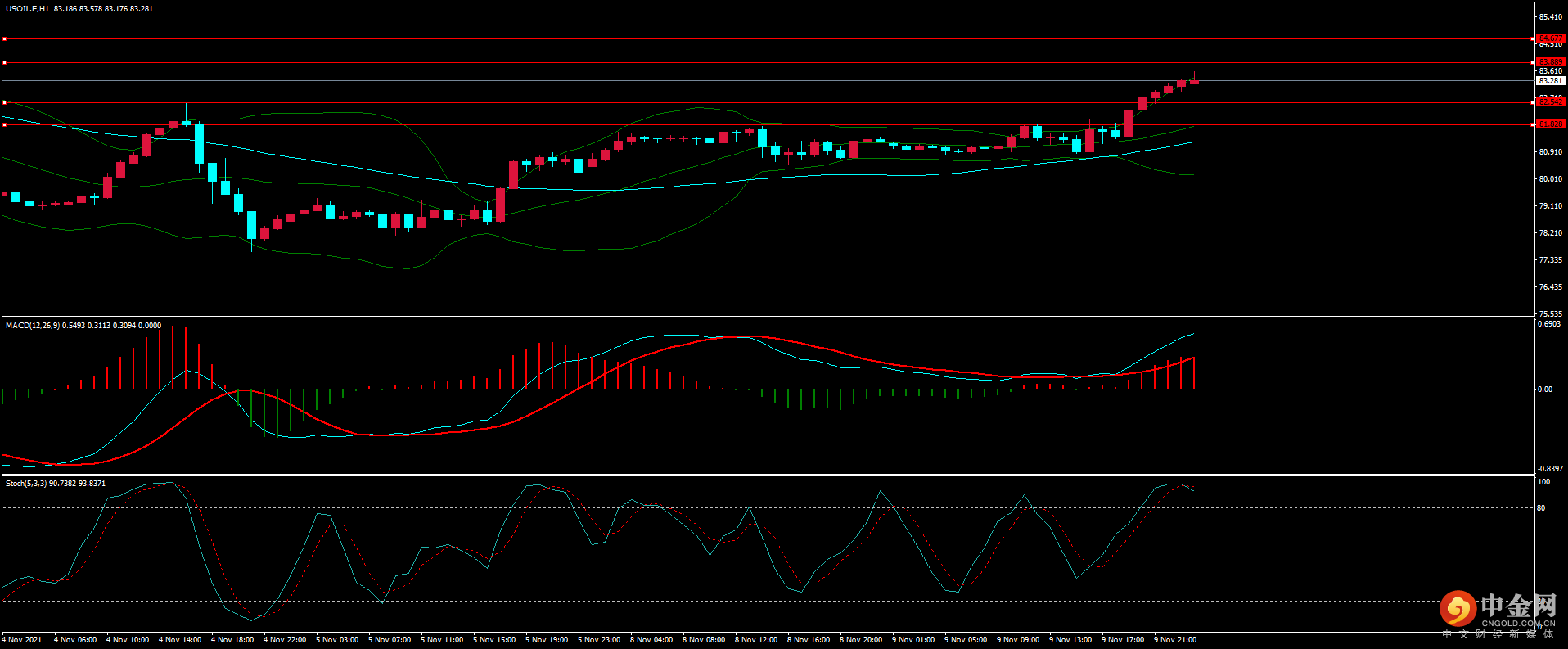1568x649 pixels.
Task: Click the 76.435 price scale label
Action: pyautogui.click(x=1550, y=287)
